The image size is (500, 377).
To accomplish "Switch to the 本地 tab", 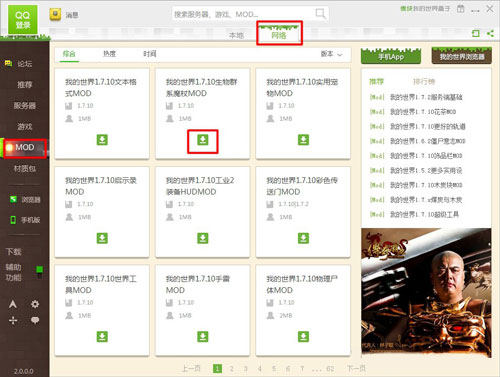I will [236, 35].
